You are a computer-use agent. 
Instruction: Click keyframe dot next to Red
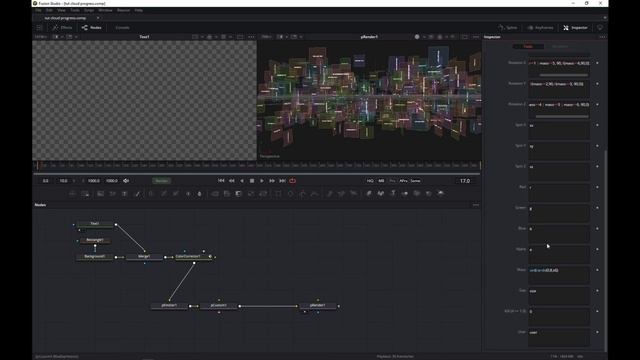[x=597, y=187]
